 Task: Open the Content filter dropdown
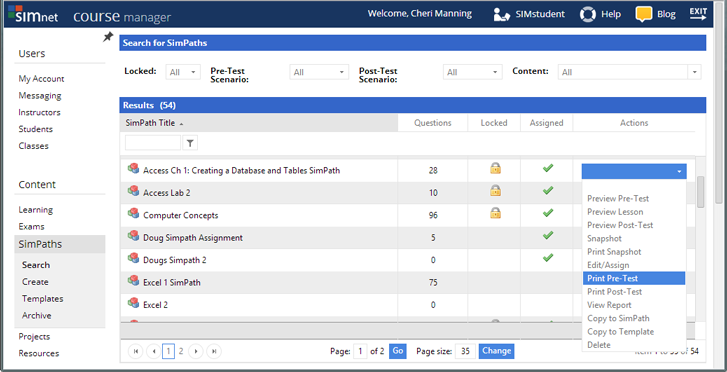(630, 72)
